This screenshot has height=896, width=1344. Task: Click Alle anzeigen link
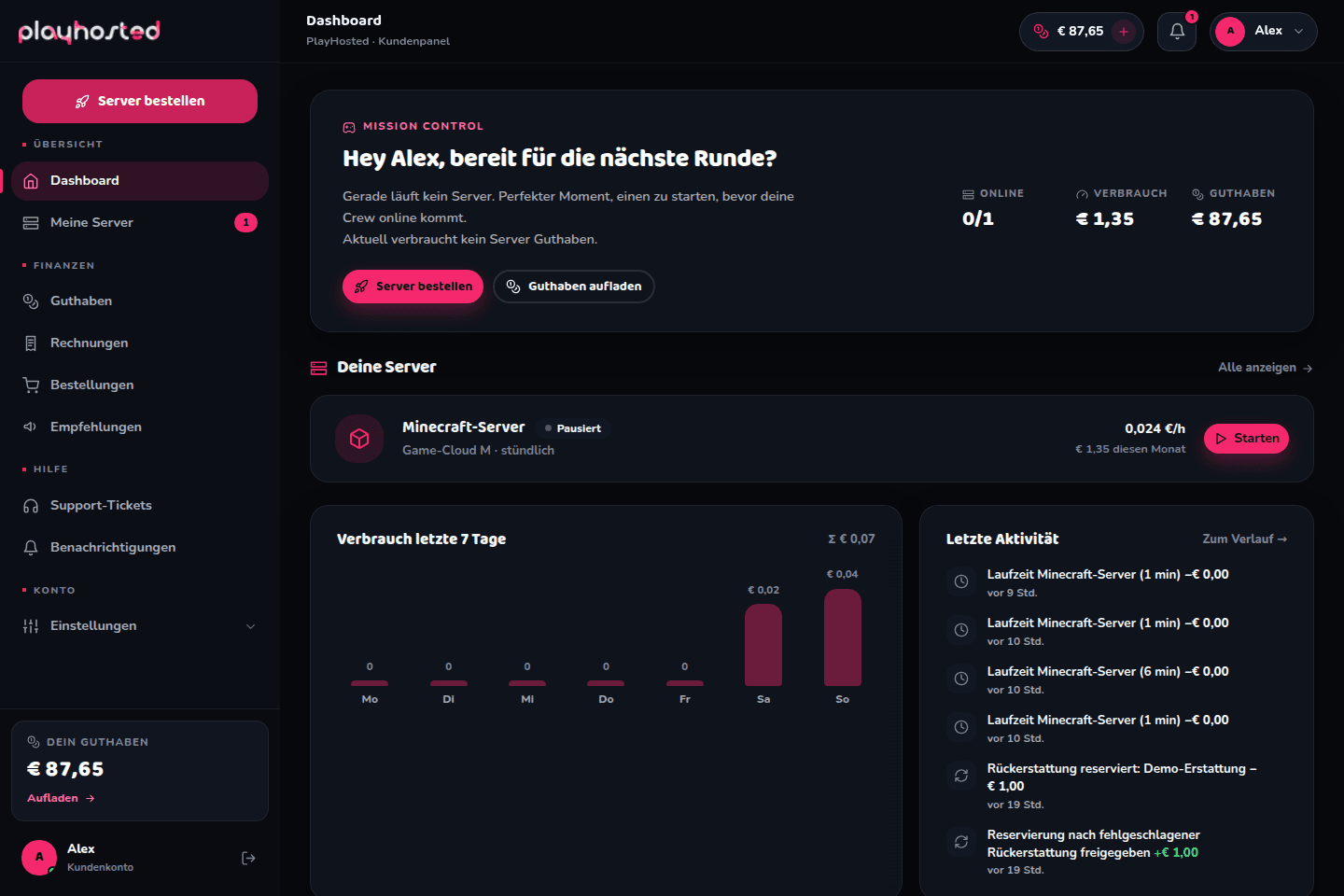click(x=1265, y=368)
